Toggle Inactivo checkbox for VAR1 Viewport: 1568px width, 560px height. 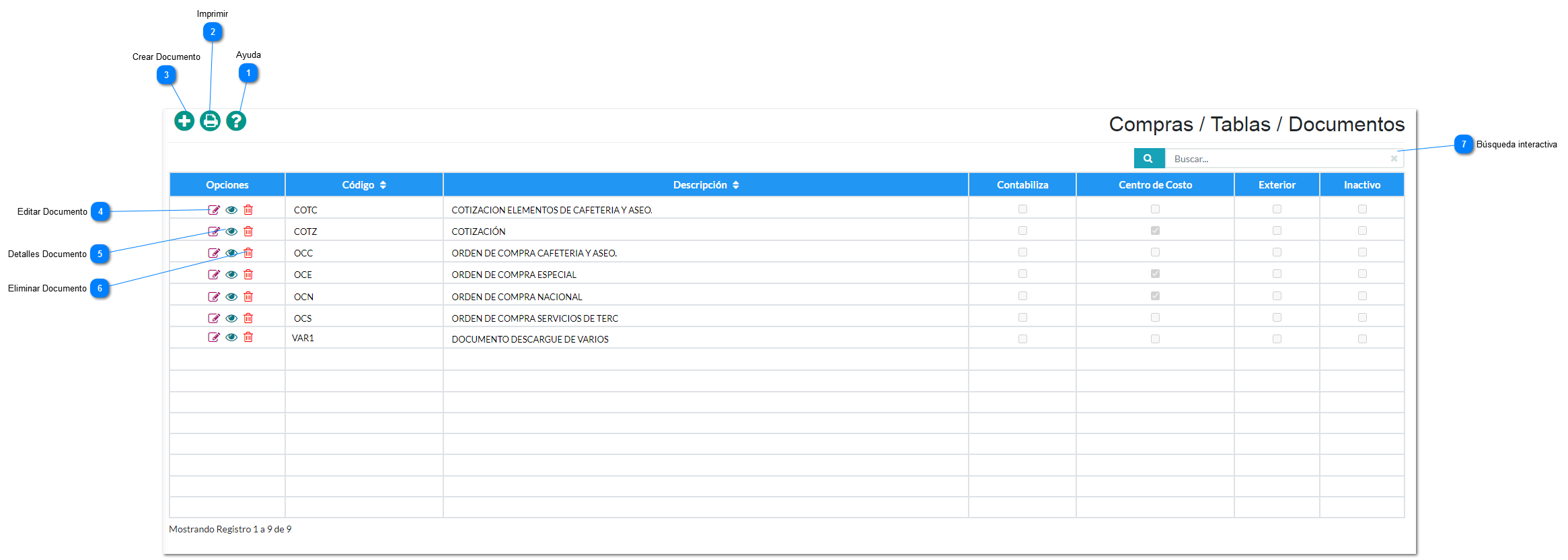click(1362, 339)
